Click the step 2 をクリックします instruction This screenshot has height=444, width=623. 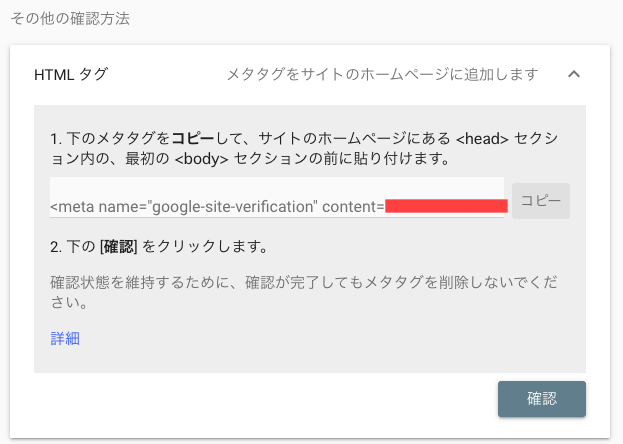tap(204, 247)
